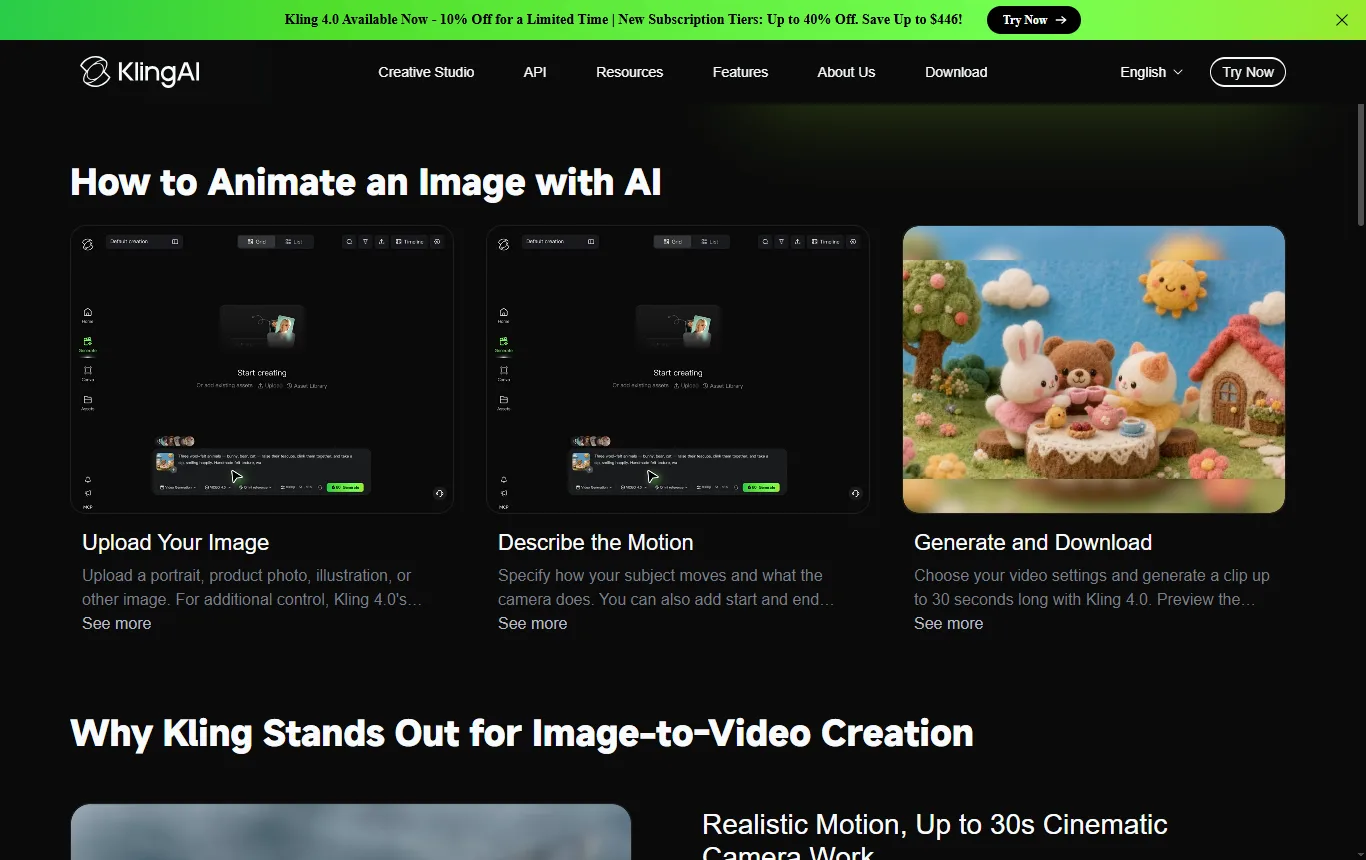Open the About Us nav item
This screenshot has width=1366, height=860.
846,72
